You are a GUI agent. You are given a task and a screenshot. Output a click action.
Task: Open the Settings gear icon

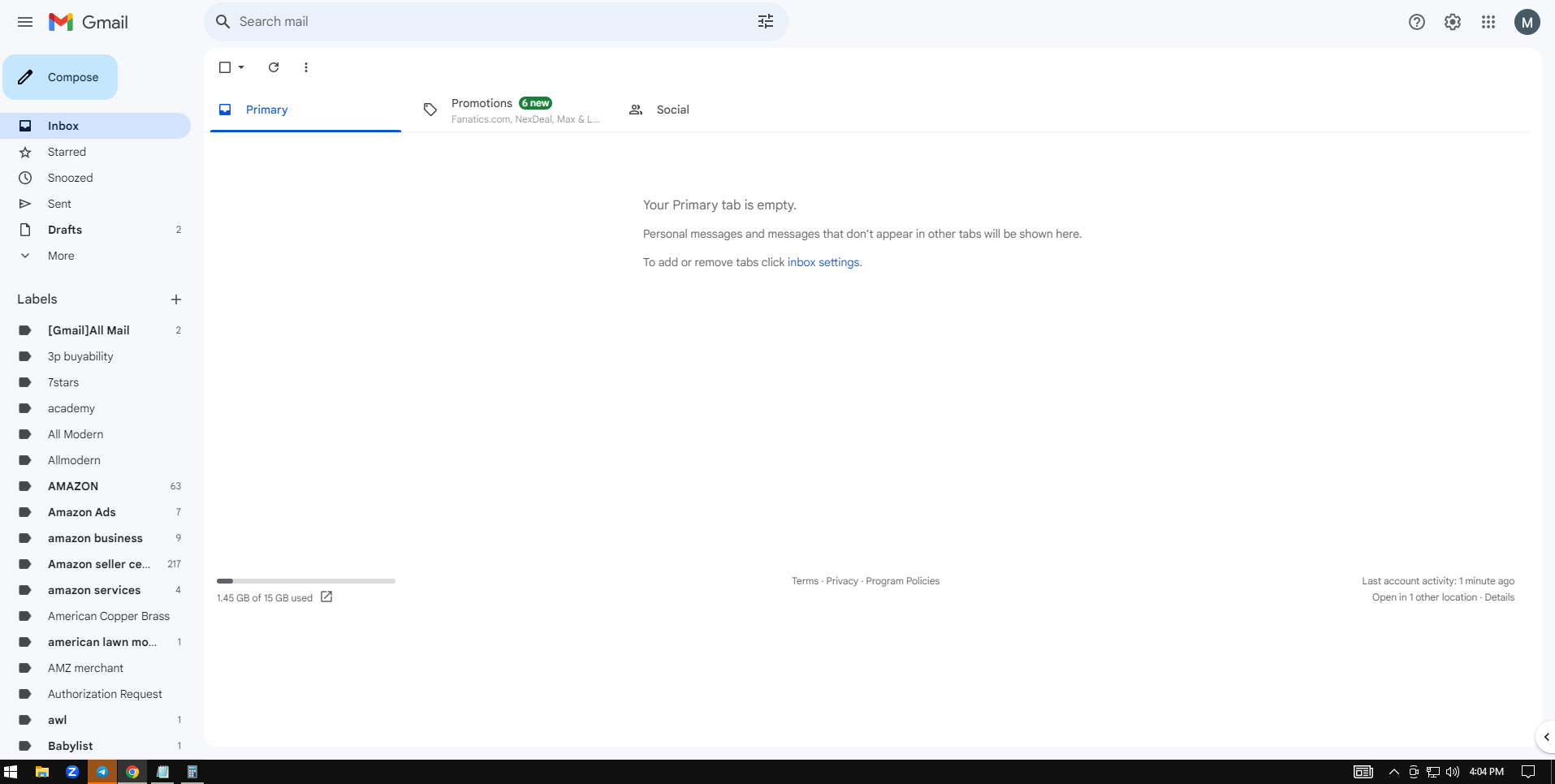click(x=1453, y=22)
